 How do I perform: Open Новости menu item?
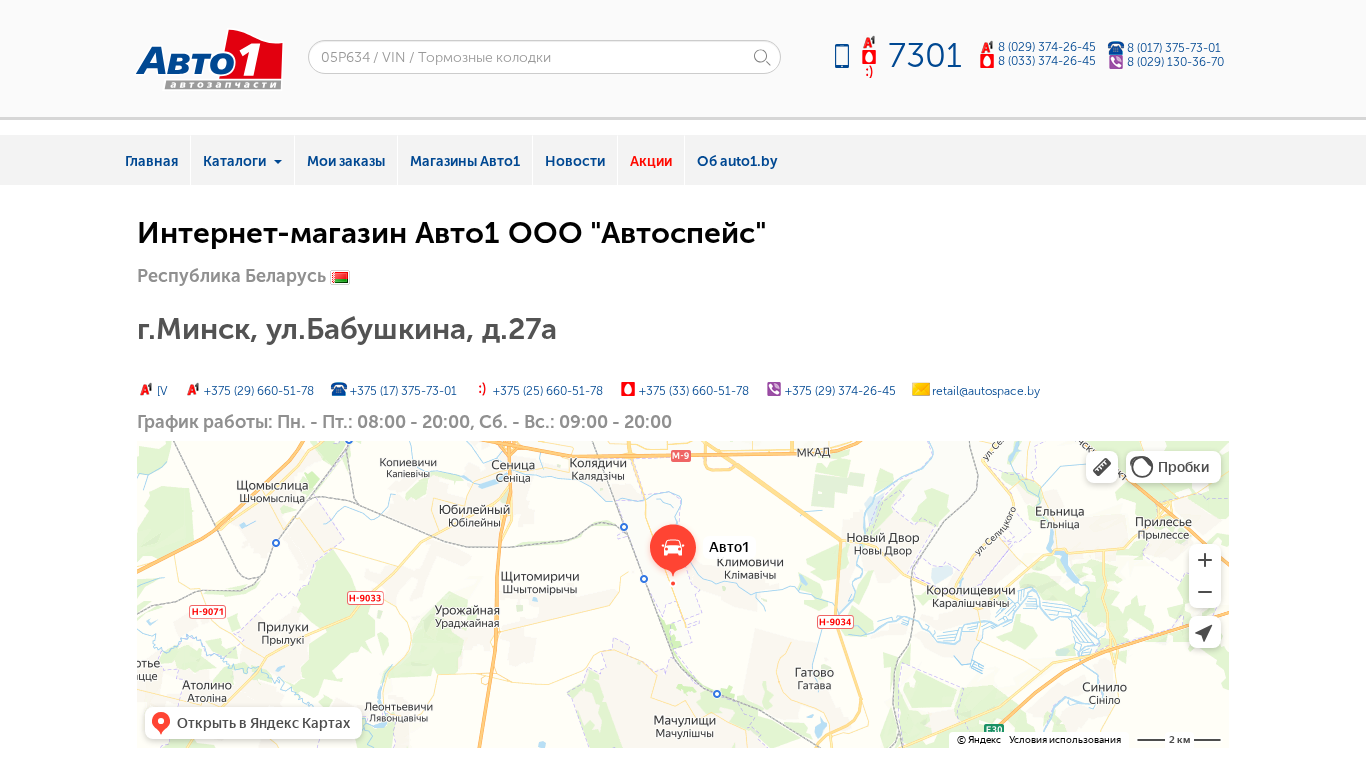[575, 161]
